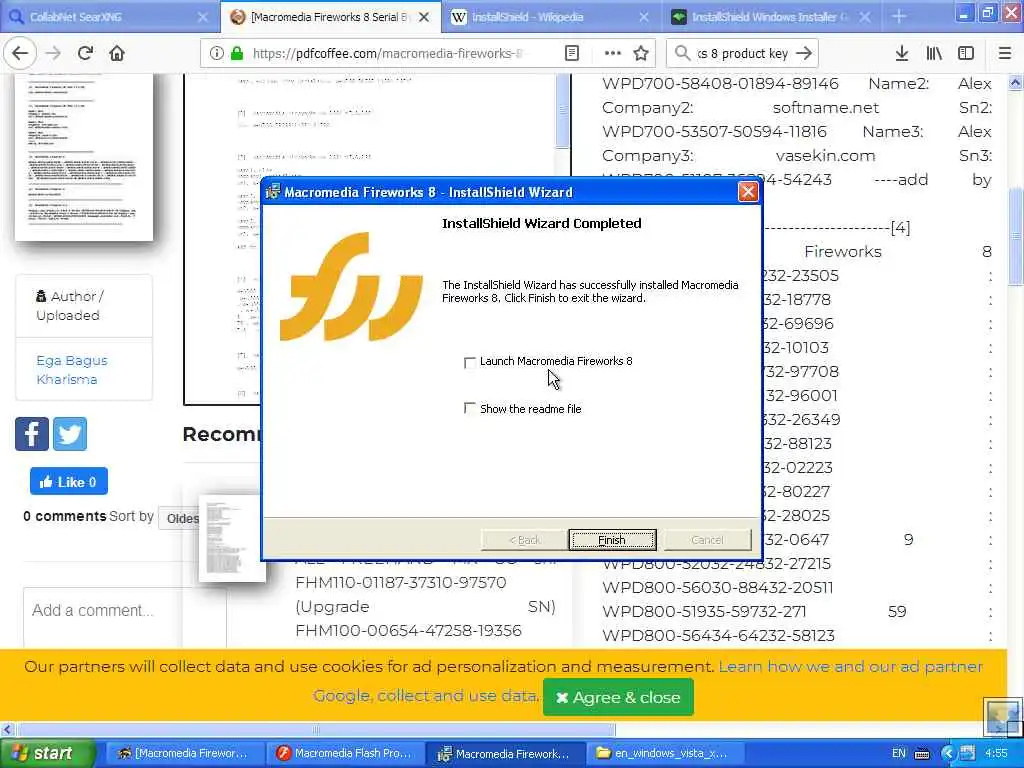Click Finish to exit the wizard

tap(612, 540)
